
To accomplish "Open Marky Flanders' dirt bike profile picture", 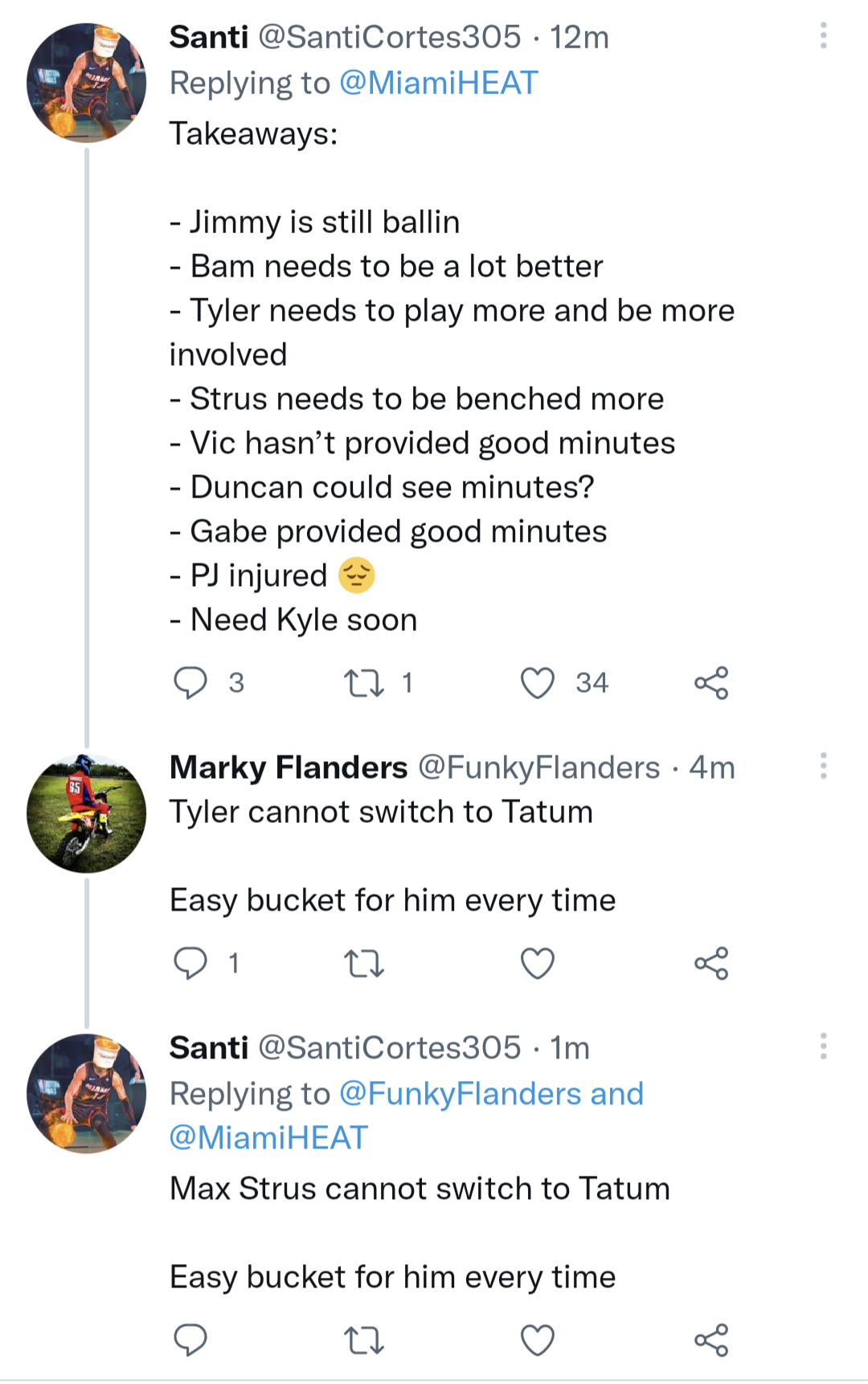I will pyautogui.click(x=87, y=813).
